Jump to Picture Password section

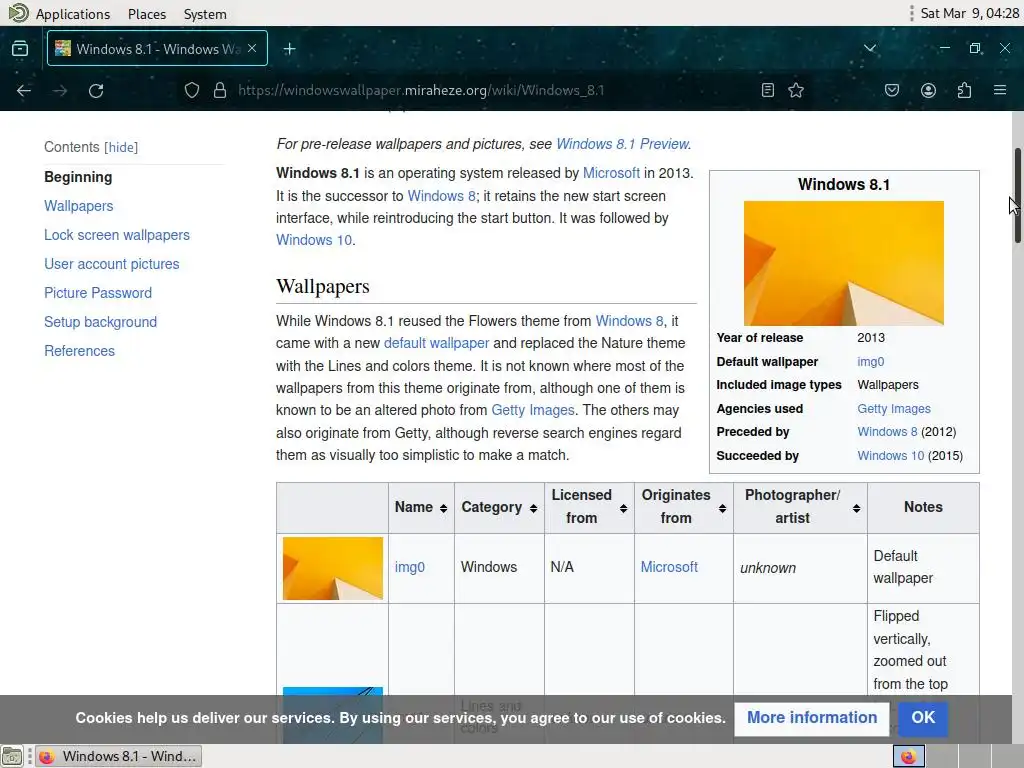pos(98,293)
